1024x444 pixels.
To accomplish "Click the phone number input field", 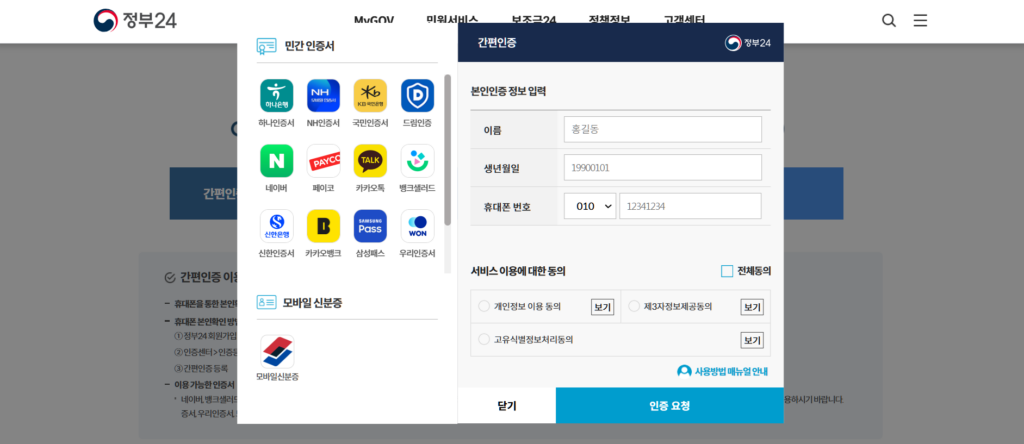I will (x=690, y=206).
